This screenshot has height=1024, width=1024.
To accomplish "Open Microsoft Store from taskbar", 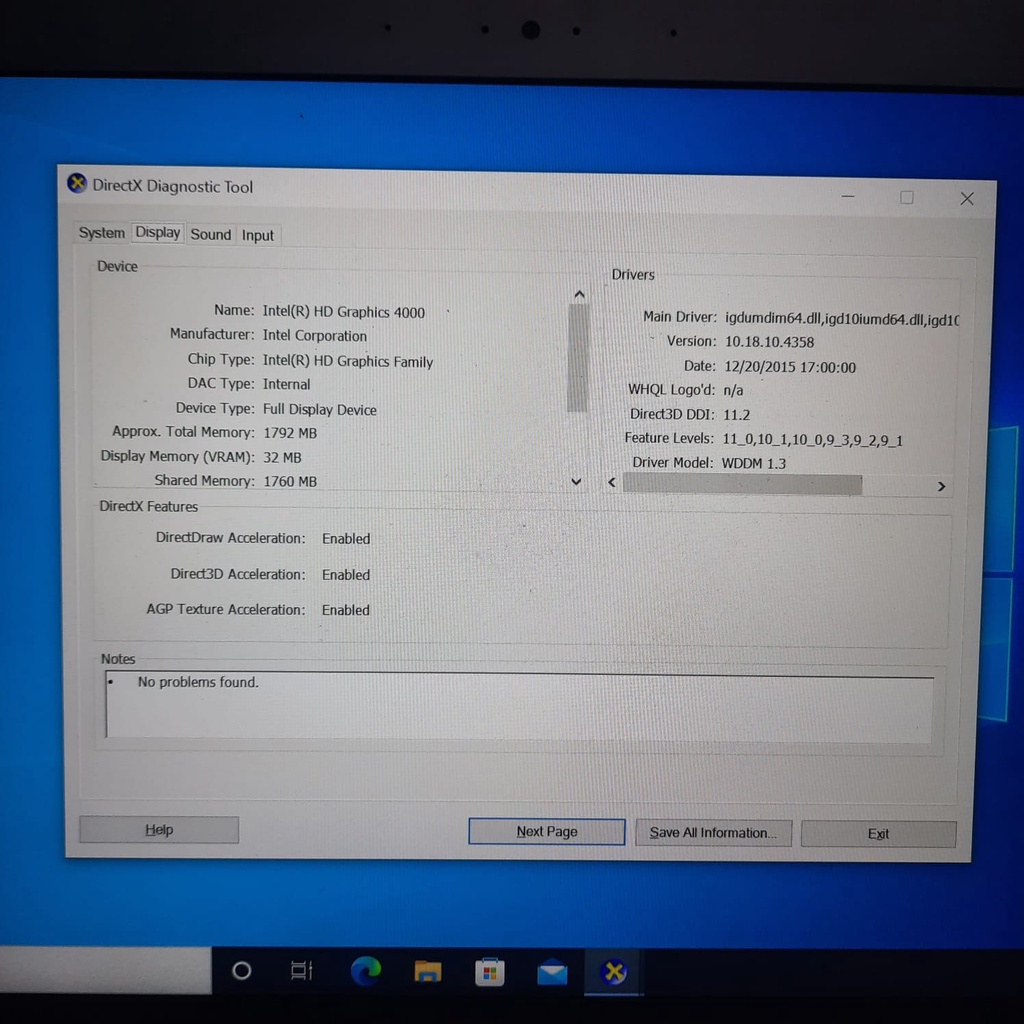I will 489,972.
